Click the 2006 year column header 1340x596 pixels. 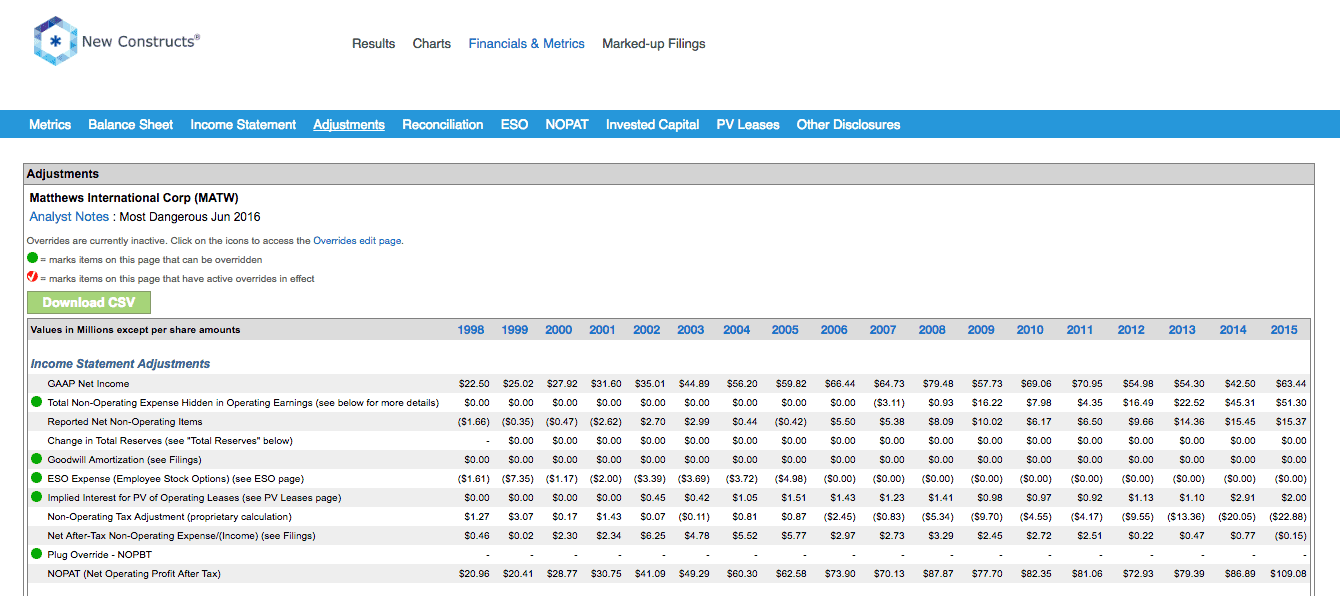click(834, 330)
